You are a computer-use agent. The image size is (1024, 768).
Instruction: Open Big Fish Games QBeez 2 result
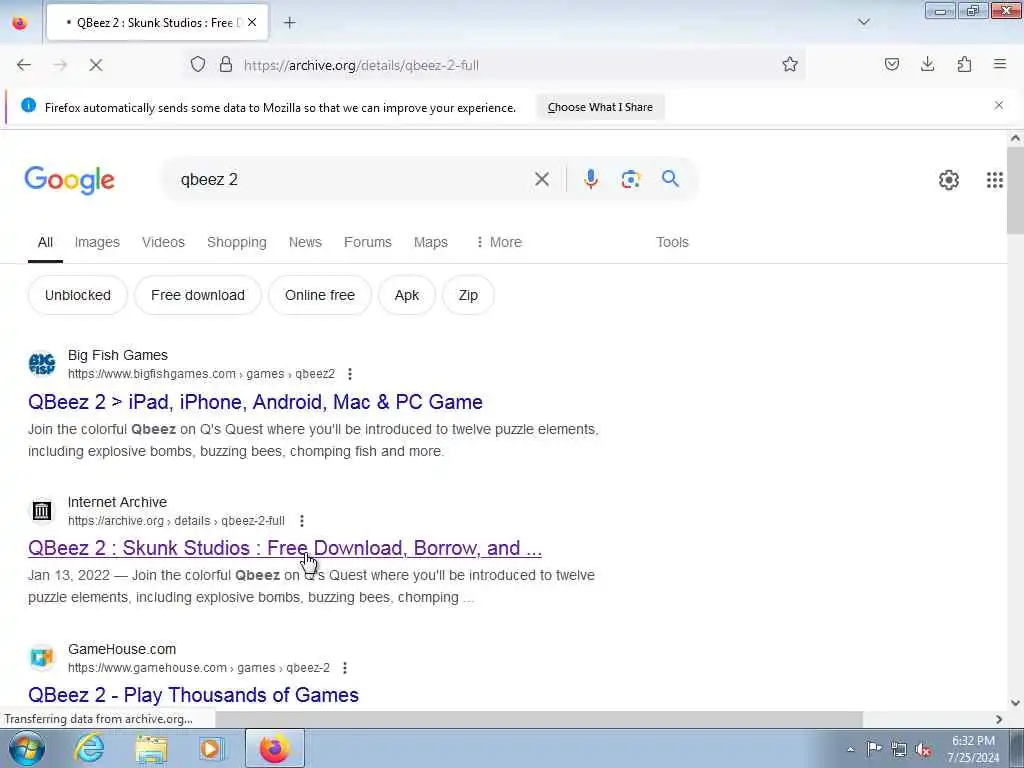pos(255,402)
